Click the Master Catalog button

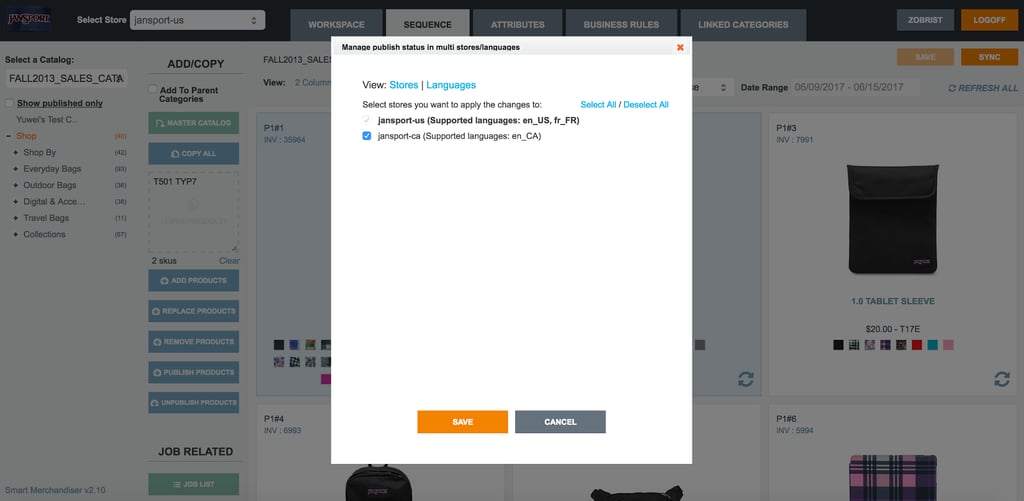(193, 123)
